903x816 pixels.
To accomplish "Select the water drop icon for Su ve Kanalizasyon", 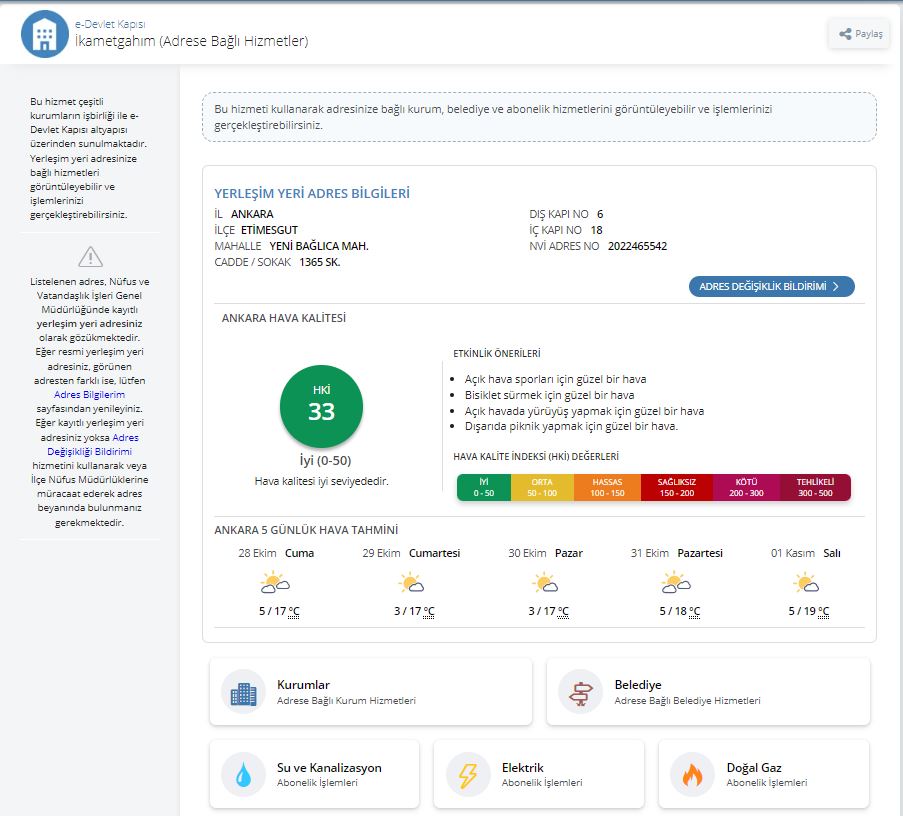I will pos(244,775).
